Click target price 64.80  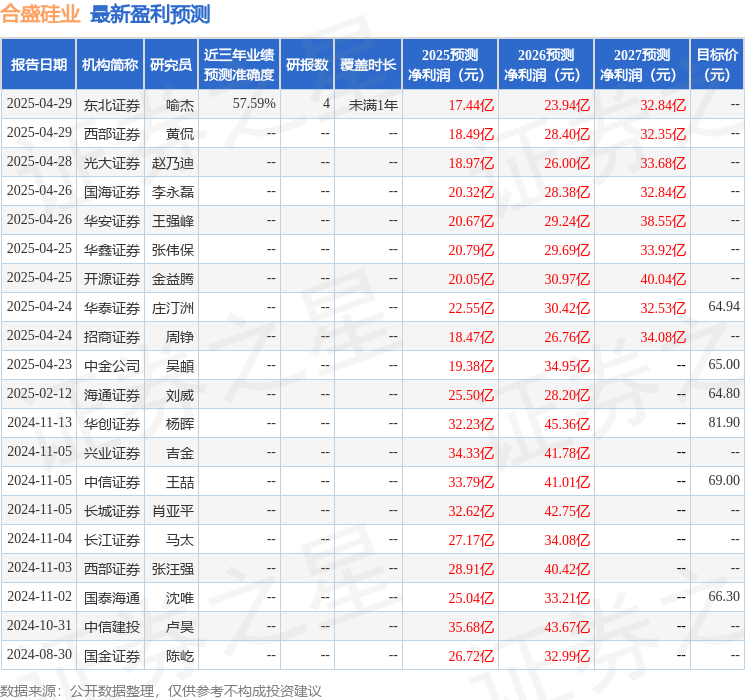pyautogui.click(x=724, y=393)
